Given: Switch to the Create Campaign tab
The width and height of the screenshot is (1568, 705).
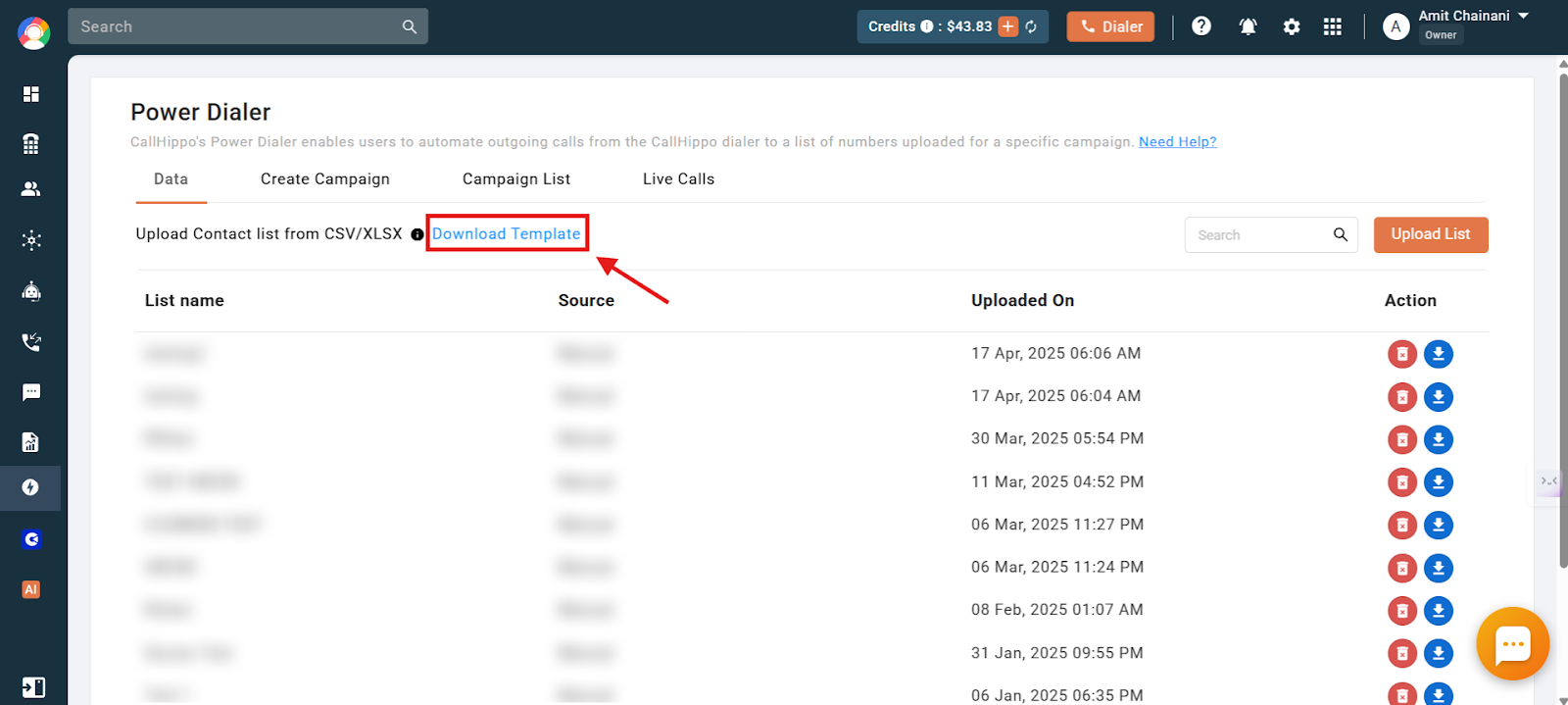Looking at the screenshot, I should click(325, 179).
